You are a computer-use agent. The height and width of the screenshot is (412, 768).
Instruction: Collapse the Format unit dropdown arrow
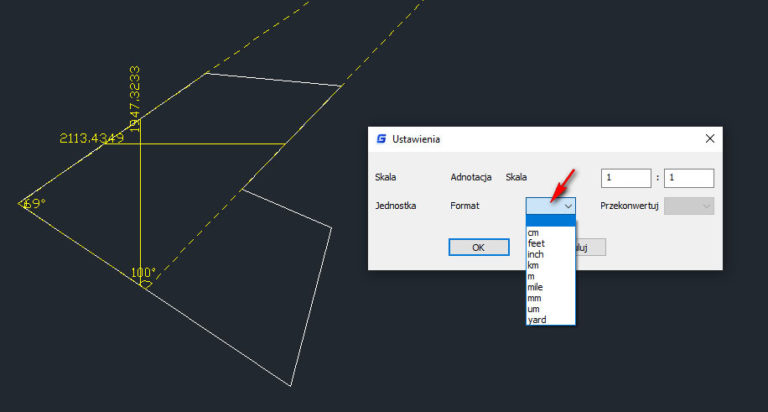click(568, 205)
